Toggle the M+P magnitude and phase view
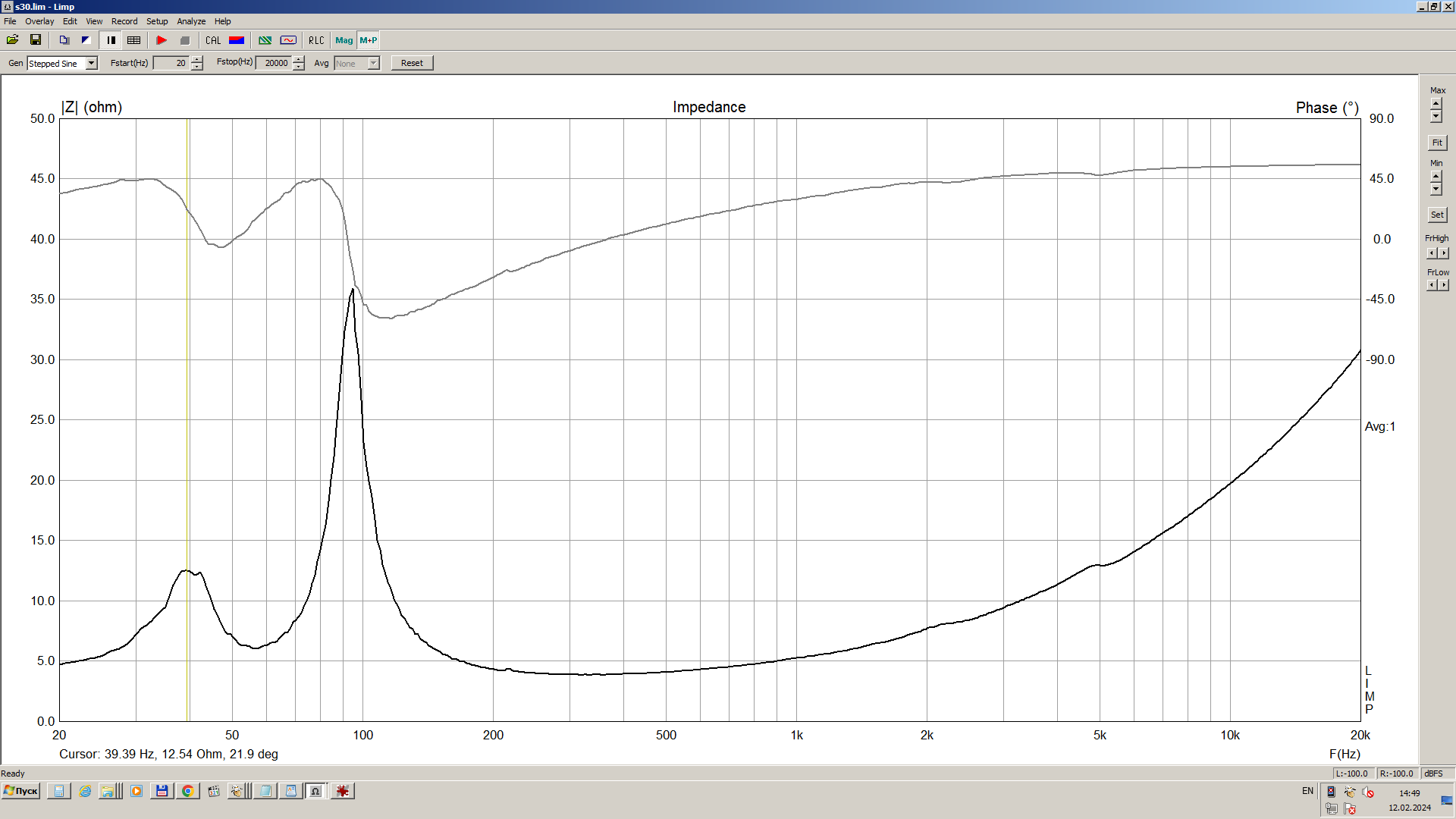Viewport: 1456px width, 819px height. 369,40
